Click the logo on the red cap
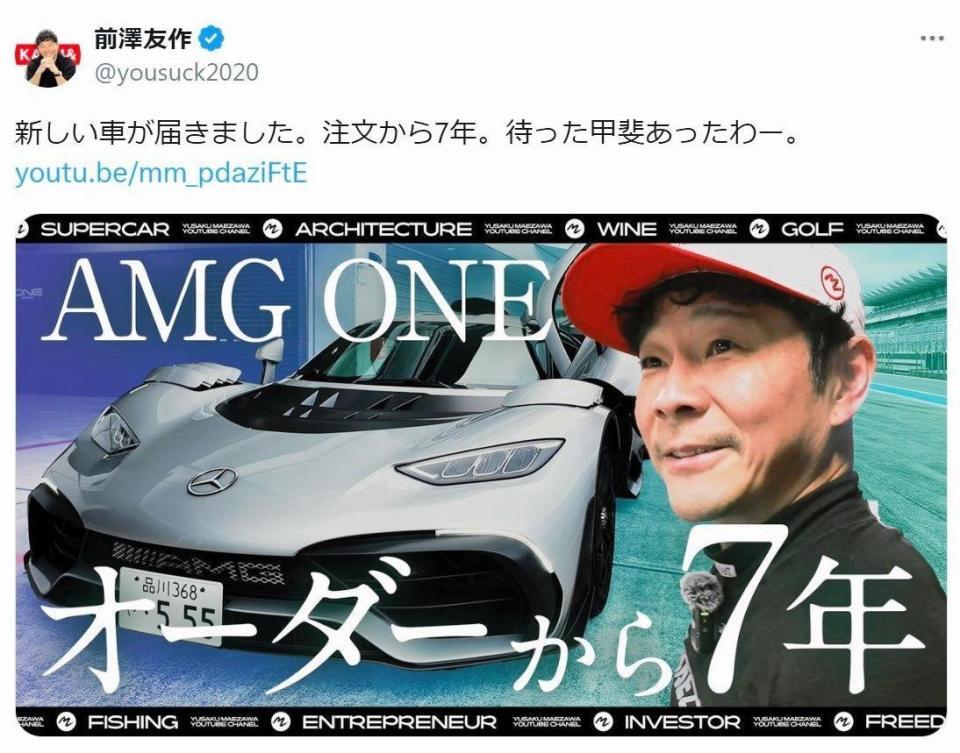 point(833,282)
